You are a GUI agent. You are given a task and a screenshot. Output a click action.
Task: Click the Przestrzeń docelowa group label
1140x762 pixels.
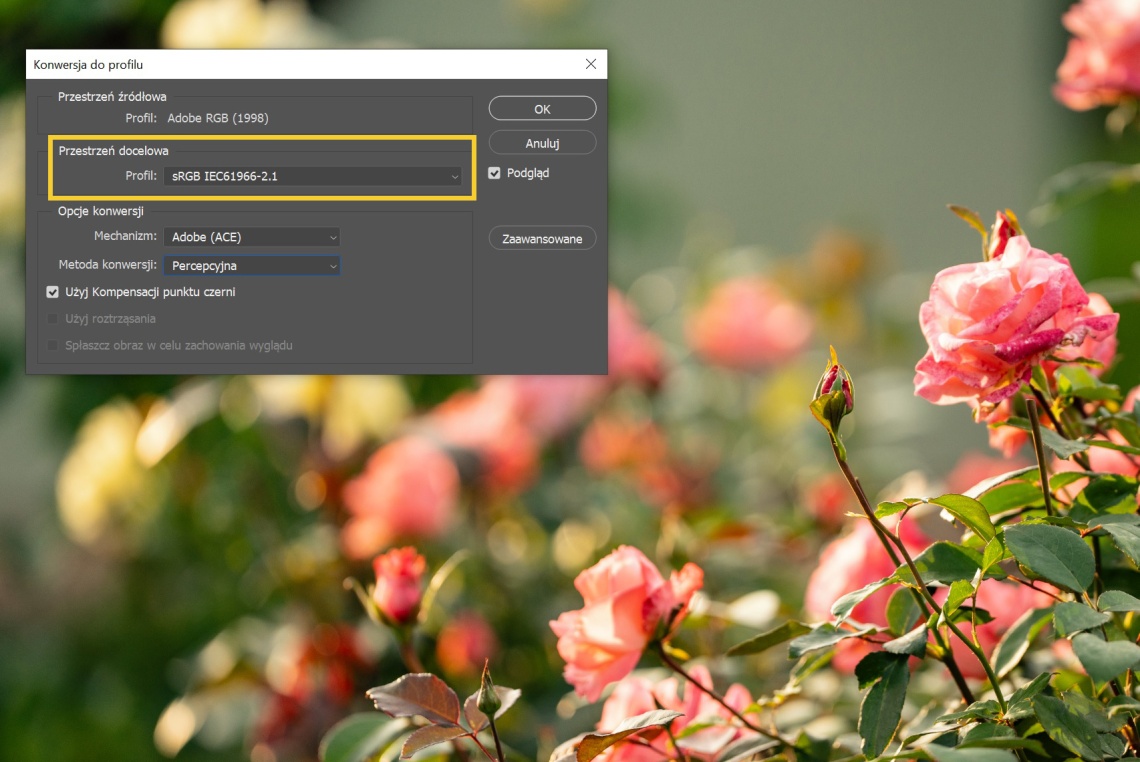(x=113, y=151)
